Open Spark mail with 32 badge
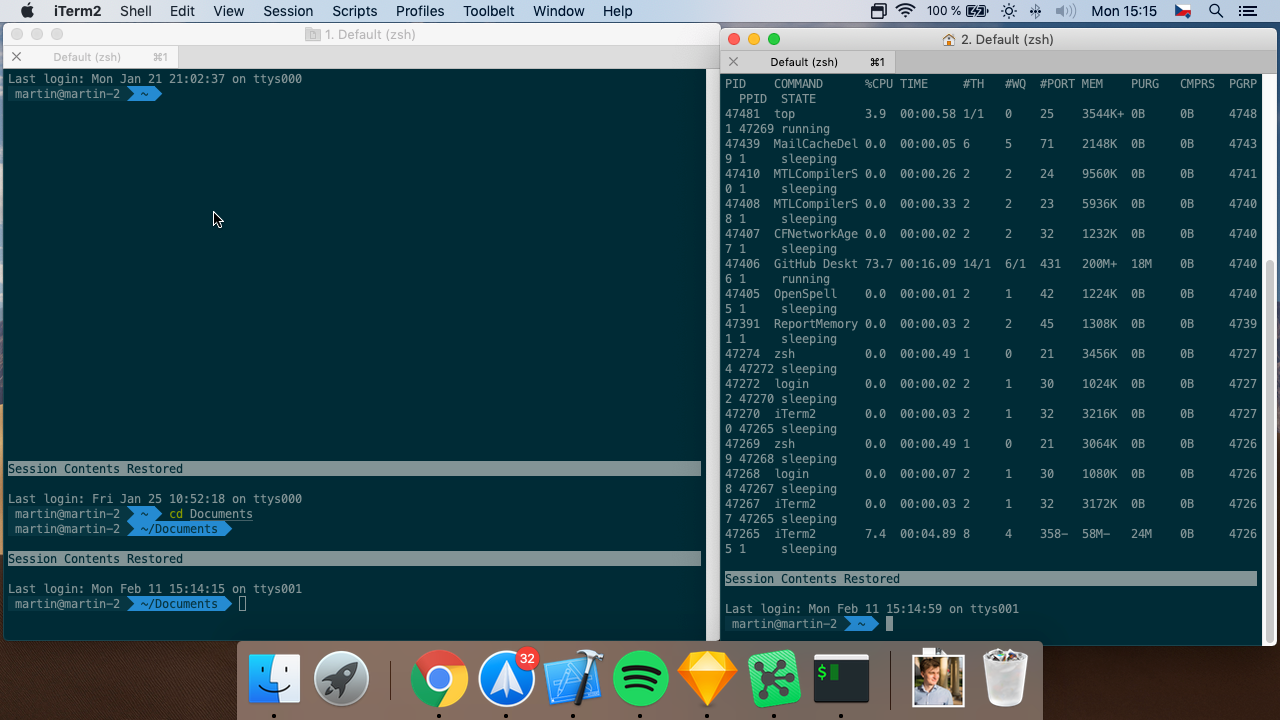The width and height of the screenshot is (1280, 720). point(507,679)
